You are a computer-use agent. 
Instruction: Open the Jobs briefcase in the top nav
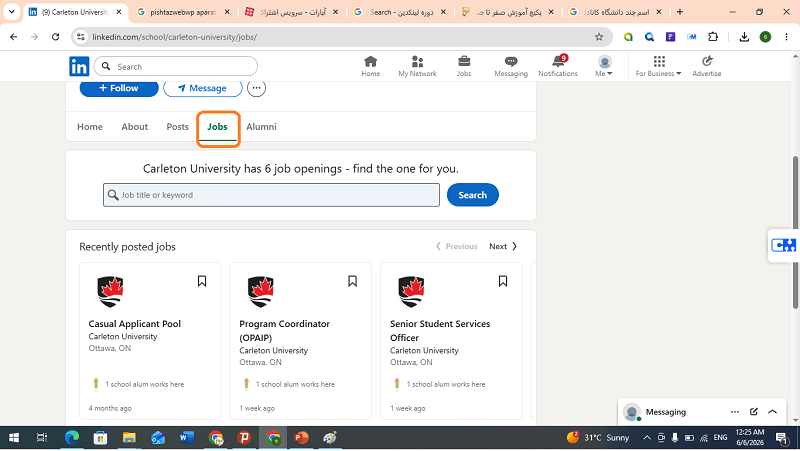(x=464, y=66)
